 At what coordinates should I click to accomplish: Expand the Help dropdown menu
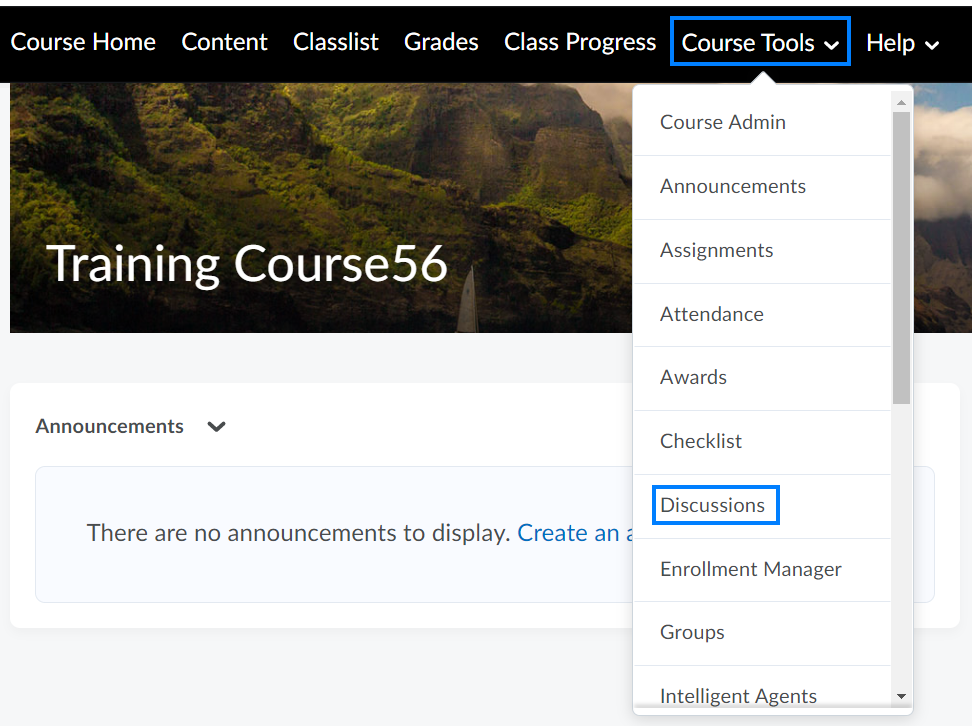coord(902,43)
